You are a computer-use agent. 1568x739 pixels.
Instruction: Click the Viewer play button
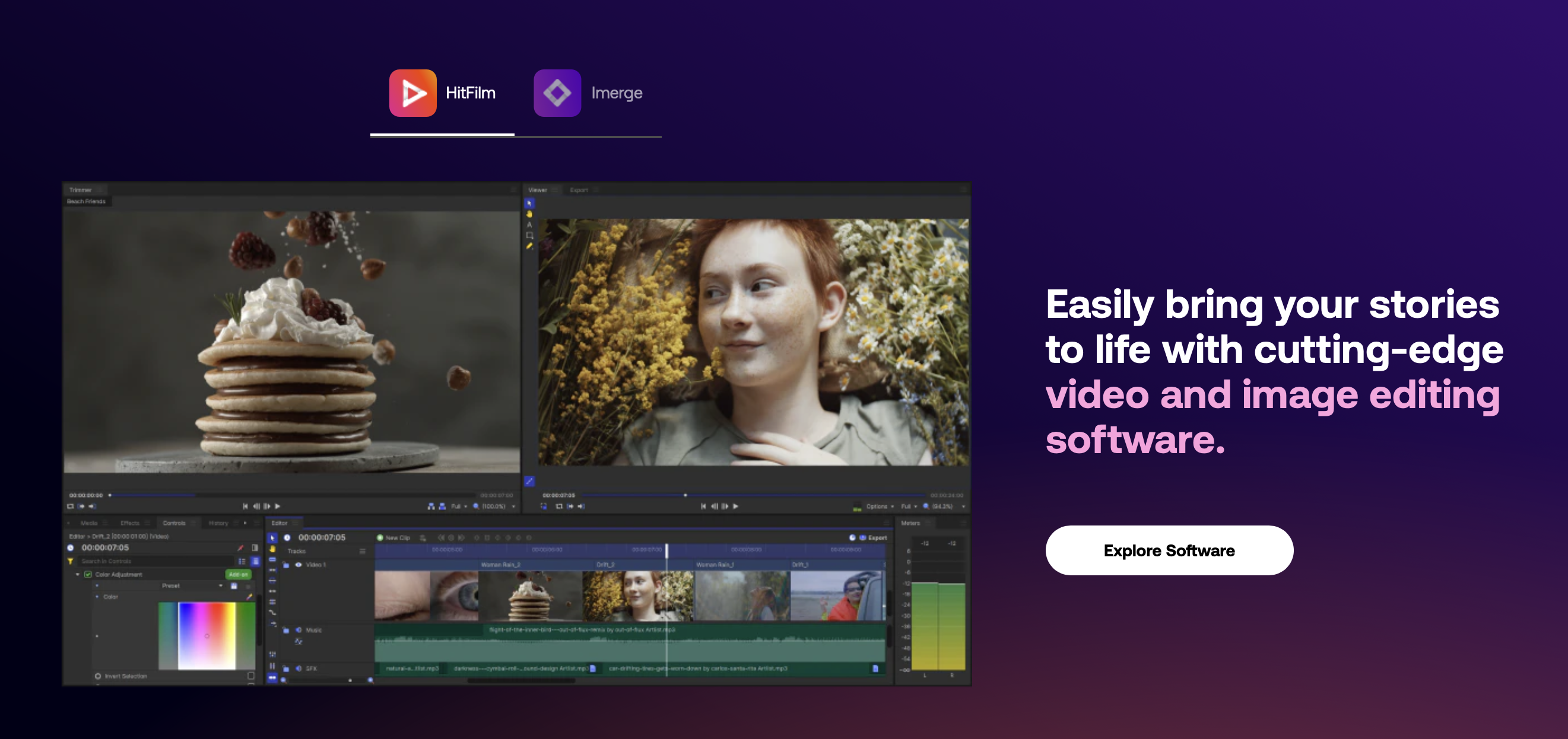point(735,506)
